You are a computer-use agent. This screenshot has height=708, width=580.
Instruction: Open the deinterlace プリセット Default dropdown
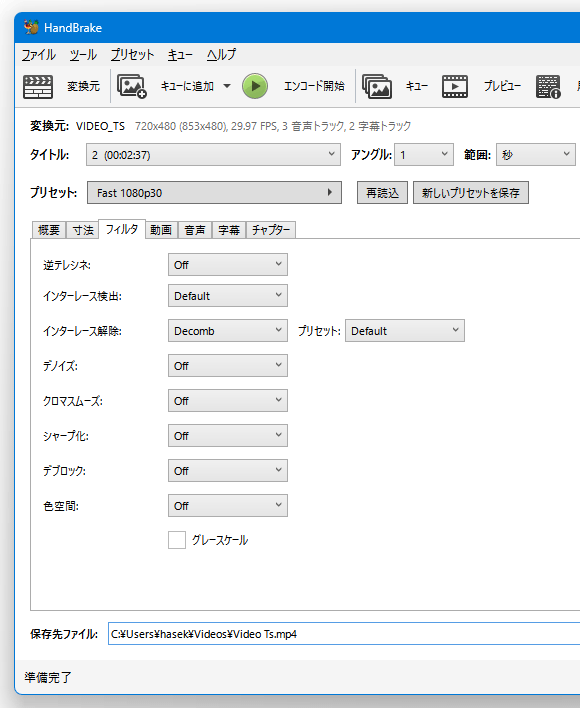pyautogui.click(x=404, y=331)
